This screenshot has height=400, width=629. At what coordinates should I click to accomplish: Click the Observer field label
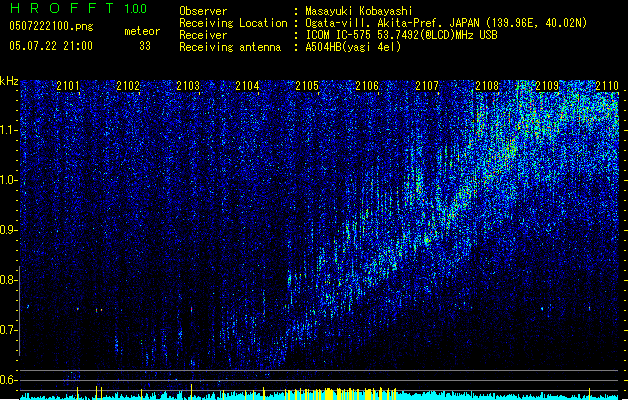click(203, 11)
